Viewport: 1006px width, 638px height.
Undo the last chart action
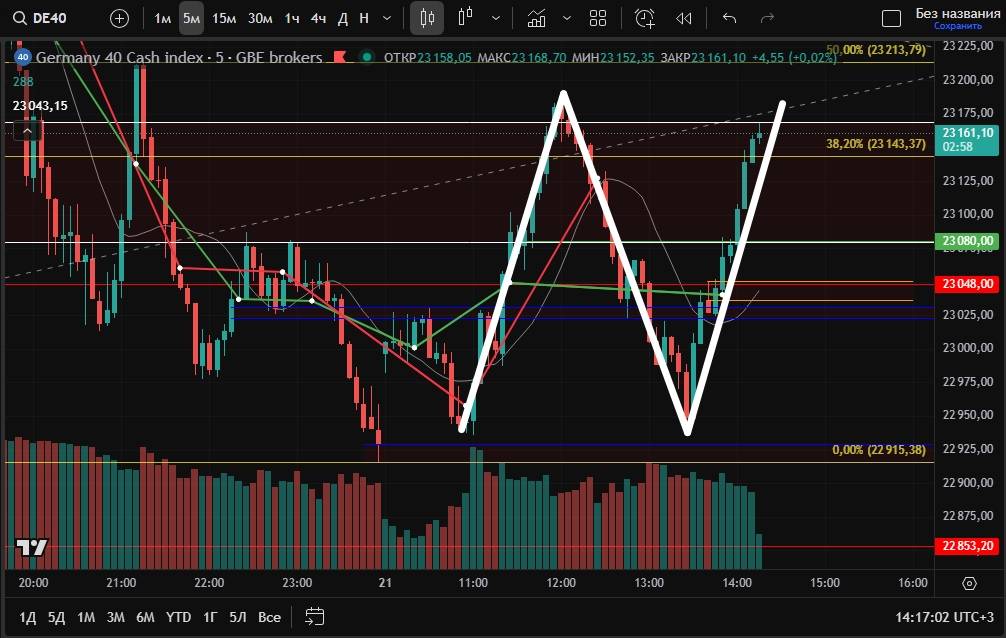coord(729,18)
